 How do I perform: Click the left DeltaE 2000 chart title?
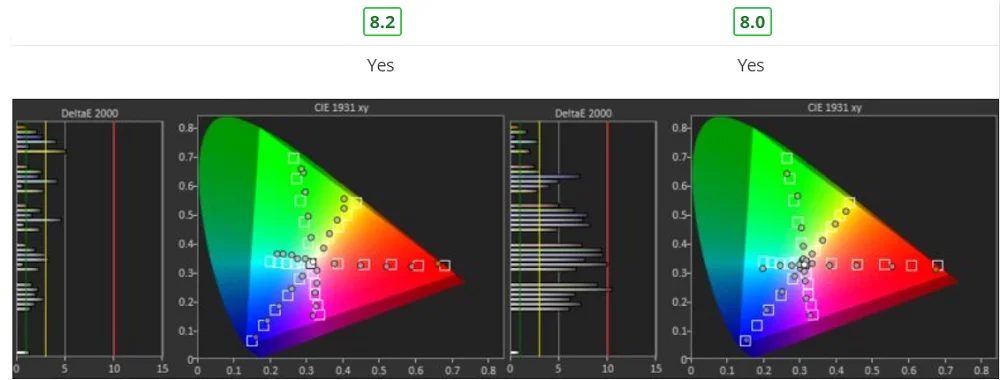click(89, 113)
